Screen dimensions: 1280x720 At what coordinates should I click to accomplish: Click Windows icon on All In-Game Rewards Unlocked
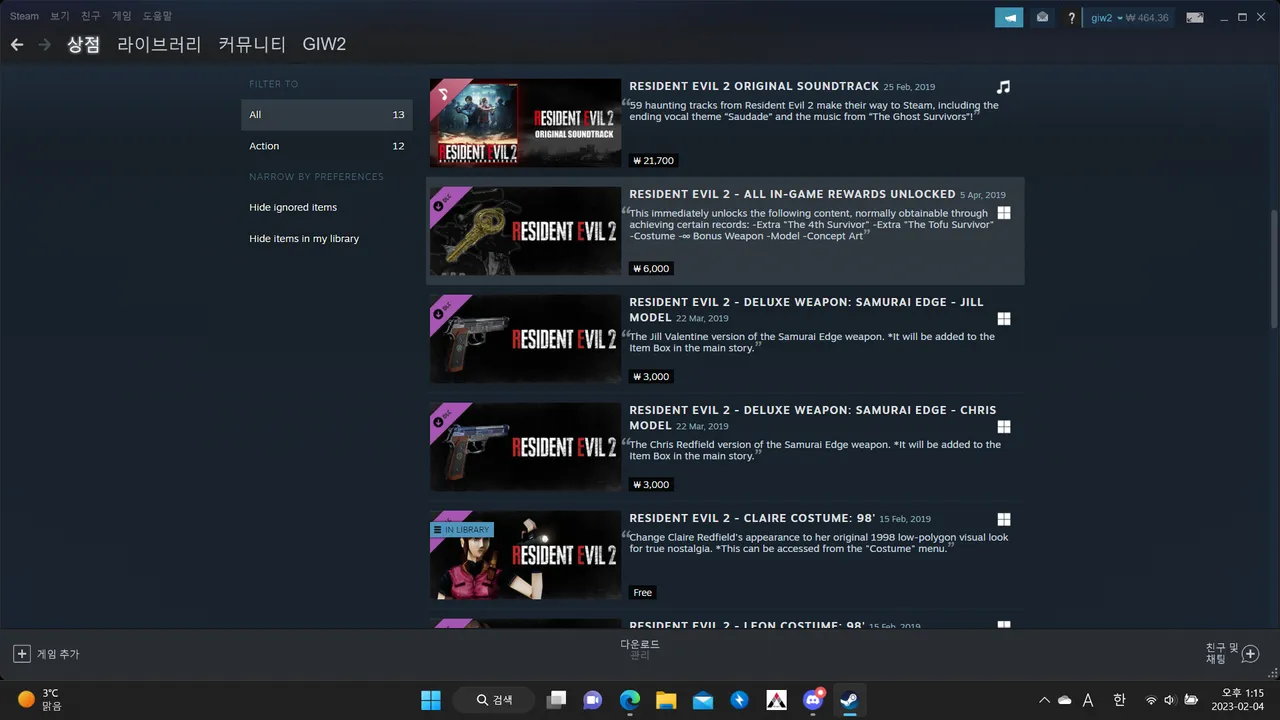1004,213
